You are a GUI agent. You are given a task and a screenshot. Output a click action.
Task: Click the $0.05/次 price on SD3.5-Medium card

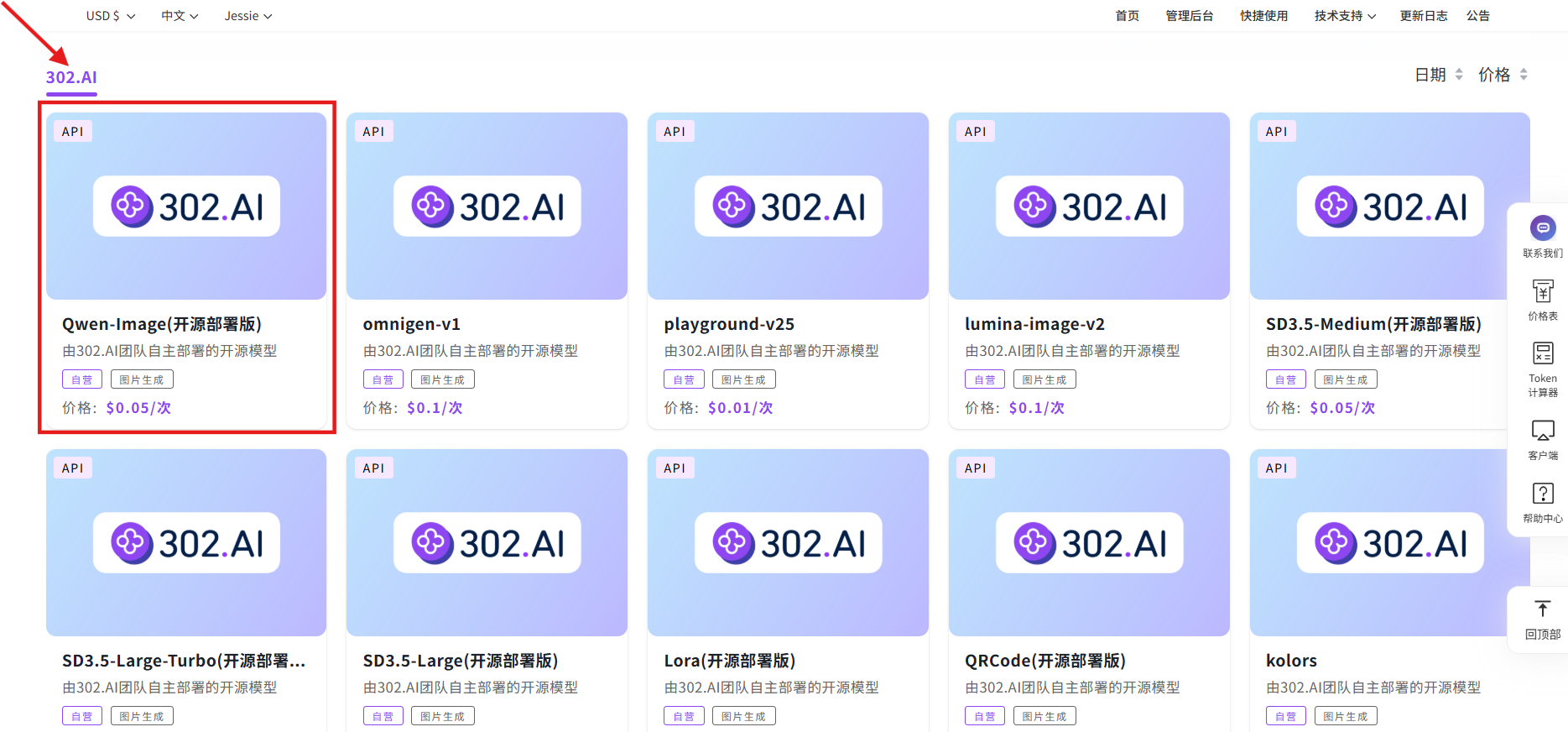click(x=1342, y=408)
